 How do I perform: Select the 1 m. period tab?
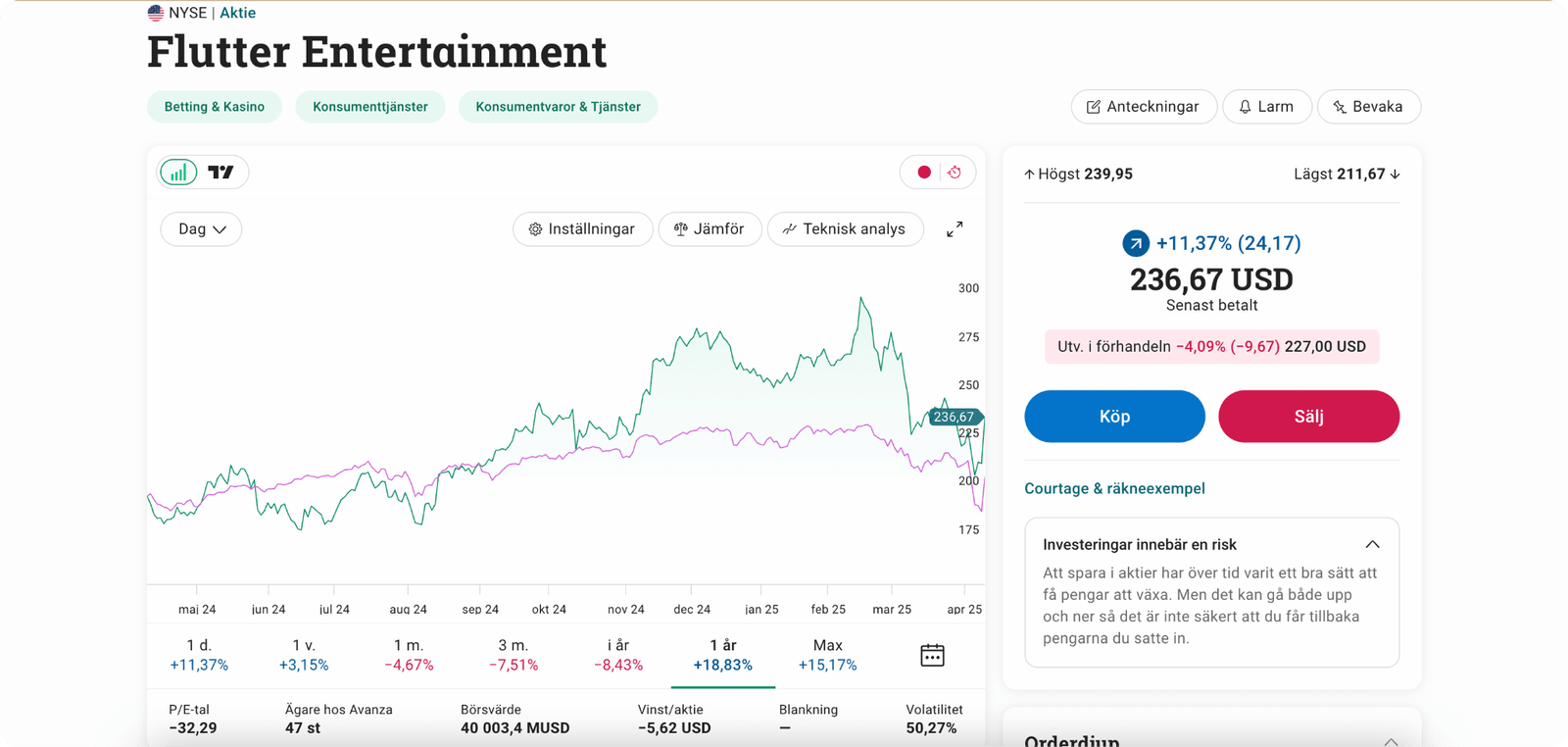[409, 655]
